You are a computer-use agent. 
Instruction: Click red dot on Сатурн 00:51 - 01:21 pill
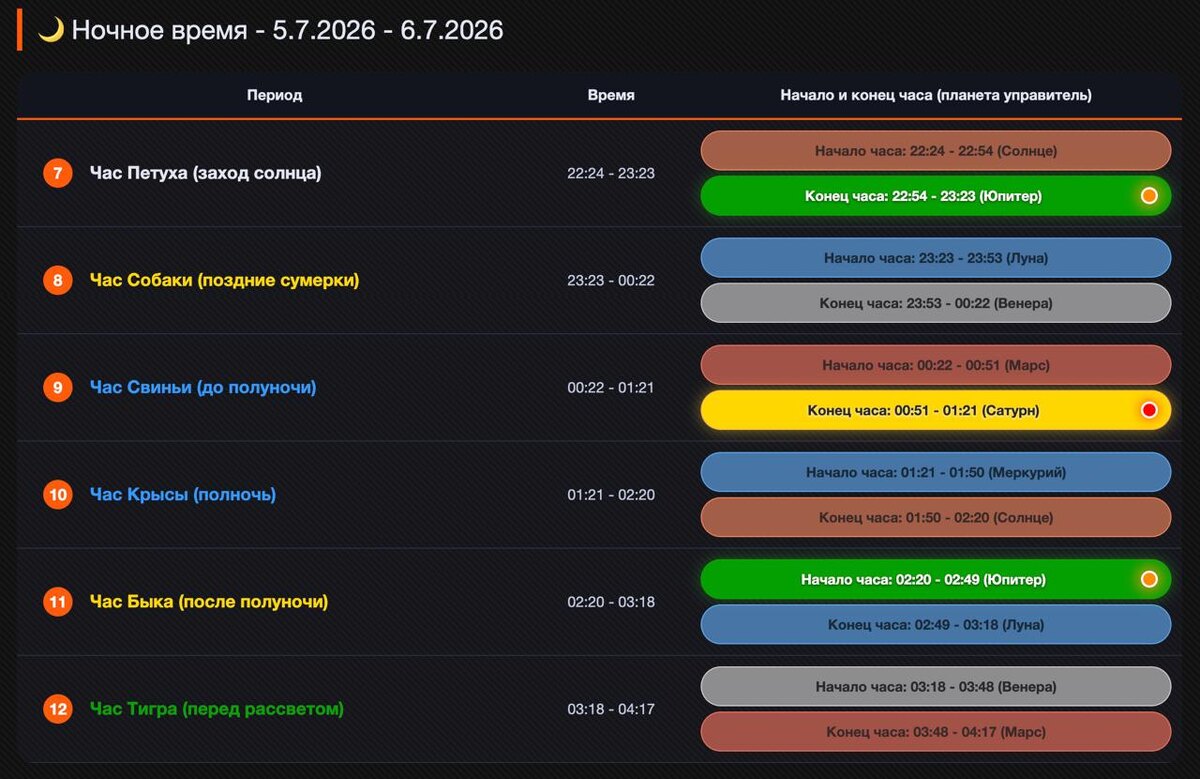click(x=1149, y=410)
